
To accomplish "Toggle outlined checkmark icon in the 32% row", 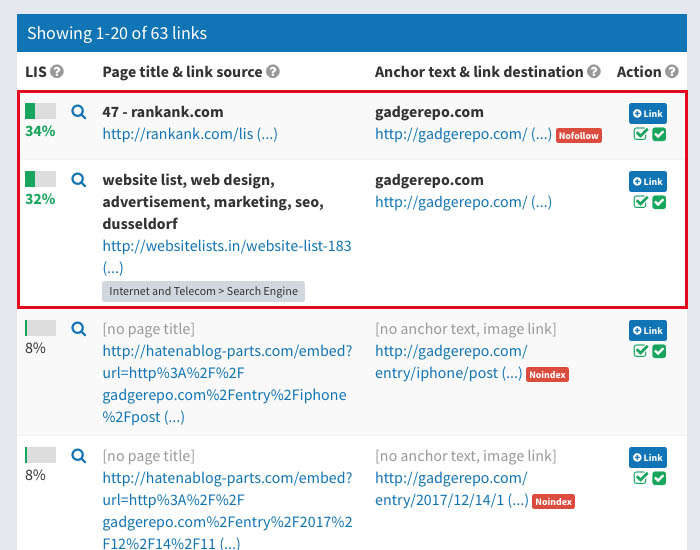I will click(x=640, y=202).
